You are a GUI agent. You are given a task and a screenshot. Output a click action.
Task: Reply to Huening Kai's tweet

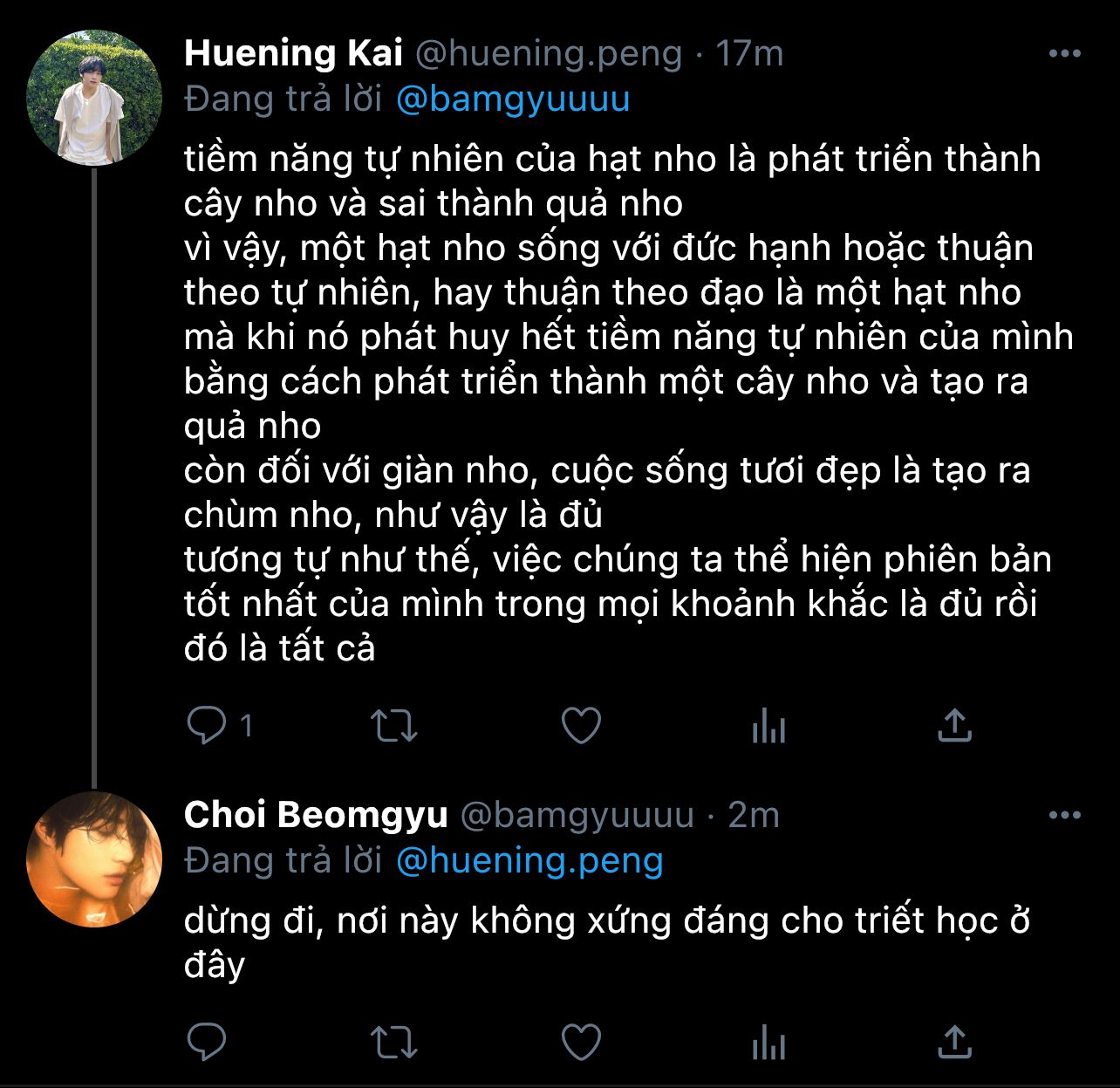[208, 725]
